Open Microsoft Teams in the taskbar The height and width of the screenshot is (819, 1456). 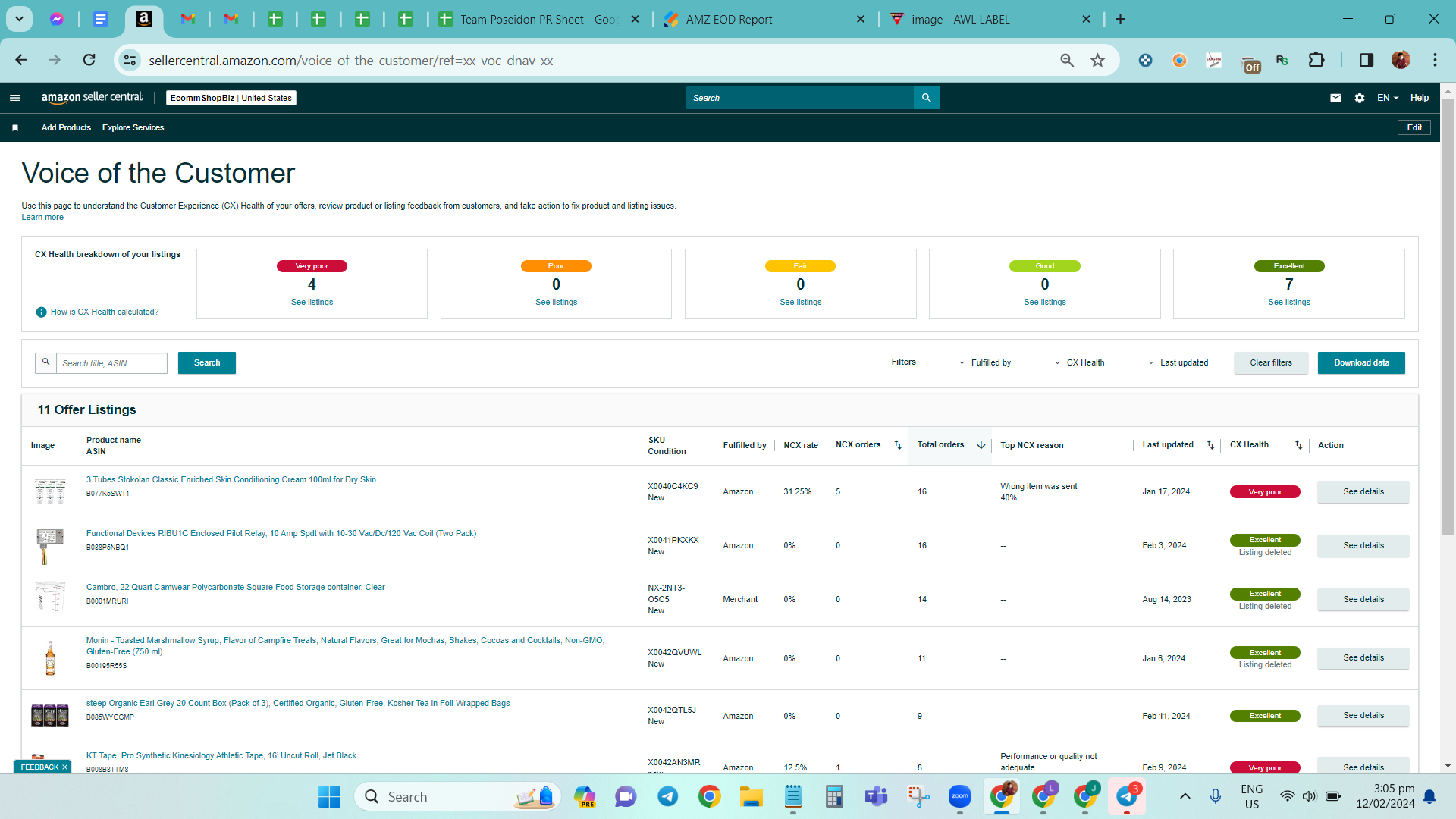click(876, 797)
